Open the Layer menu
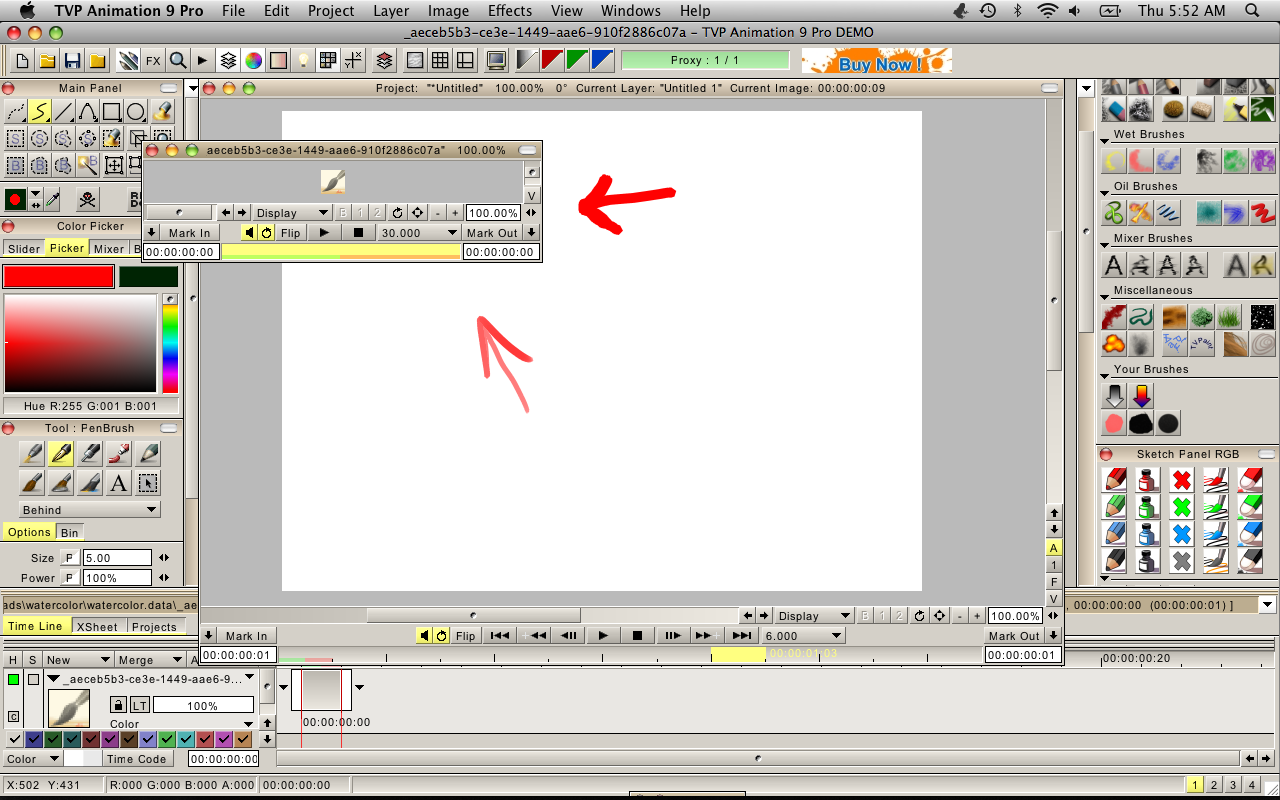1280x800 pixels. tap(391, 11)
